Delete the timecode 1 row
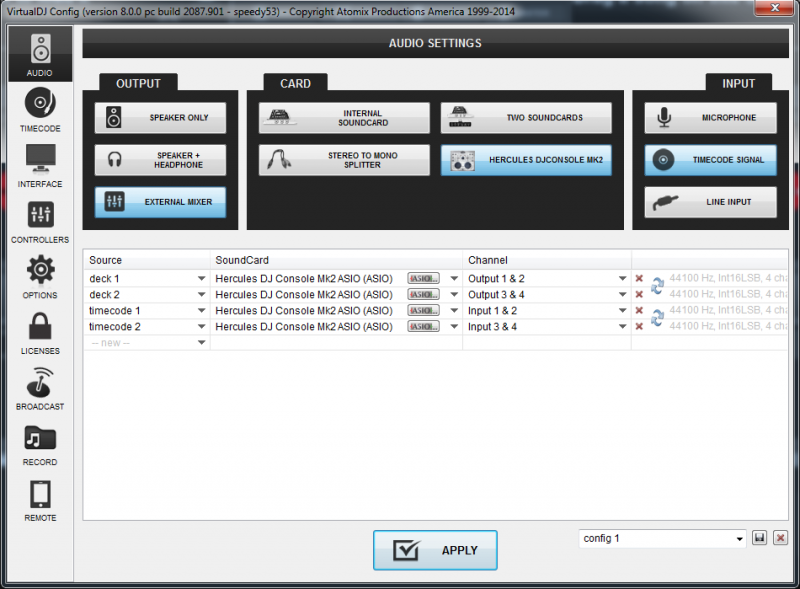800x589 pixels. 639,310
